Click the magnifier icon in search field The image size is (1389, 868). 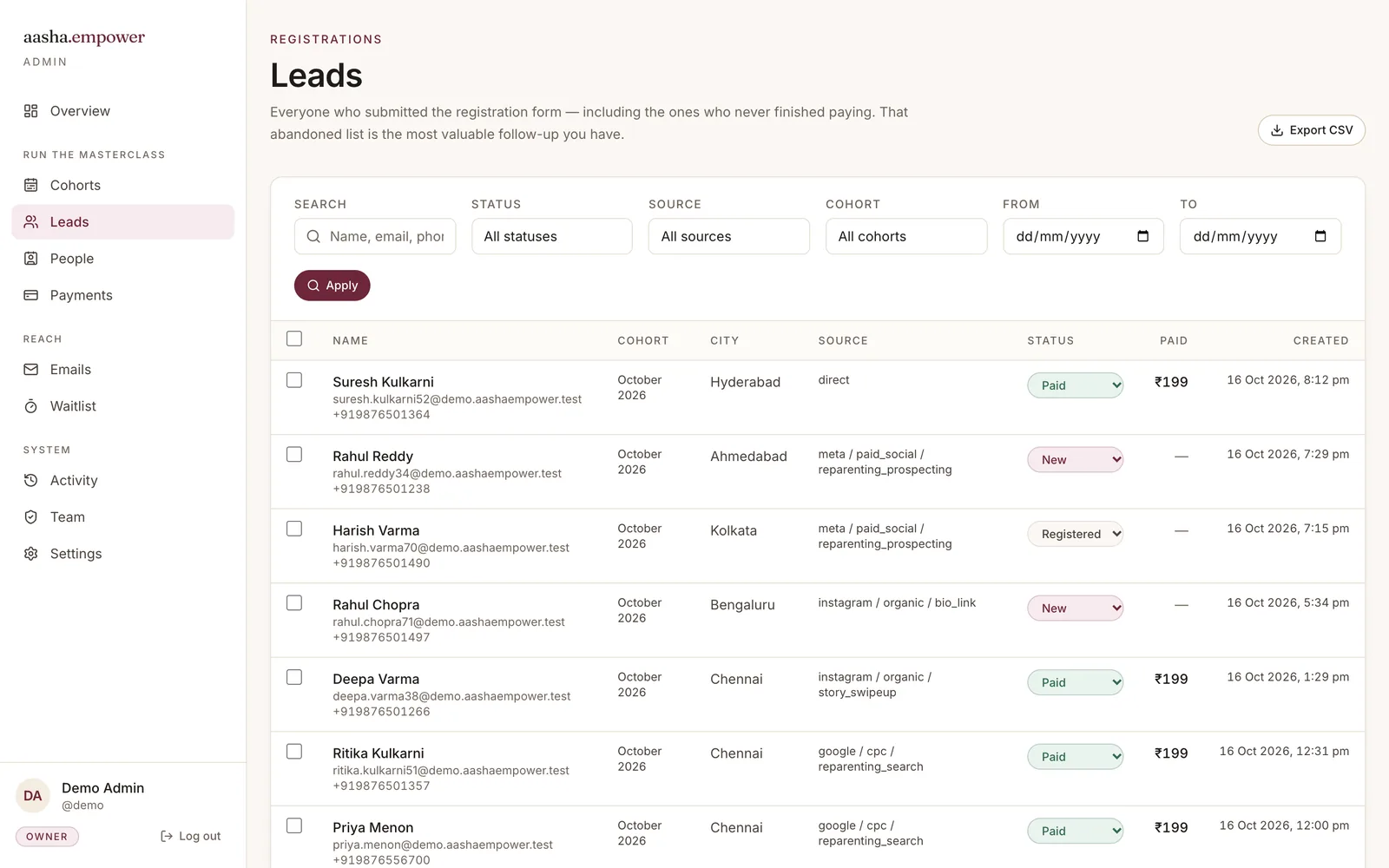coord(313,236)
